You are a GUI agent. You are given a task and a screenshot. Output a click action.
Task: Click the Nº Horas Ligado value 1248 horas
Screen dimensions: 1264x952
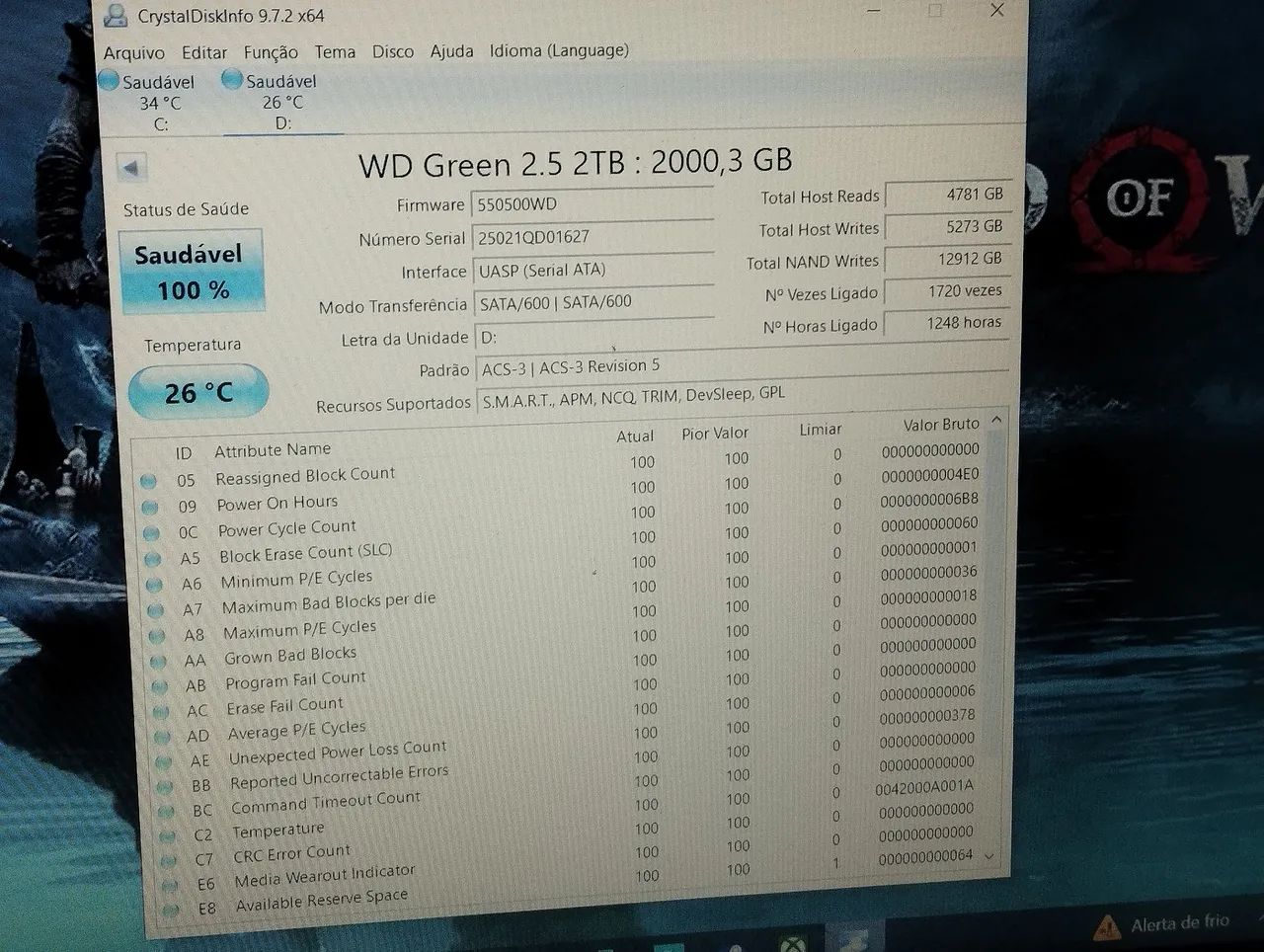click(946, 323)
